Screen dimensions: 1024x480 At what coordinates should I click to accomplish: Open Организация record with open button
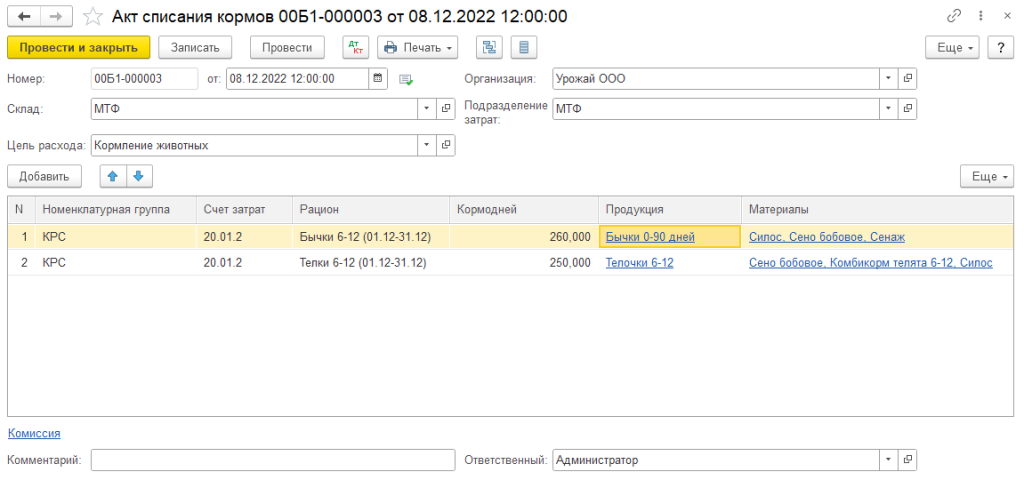907,78
